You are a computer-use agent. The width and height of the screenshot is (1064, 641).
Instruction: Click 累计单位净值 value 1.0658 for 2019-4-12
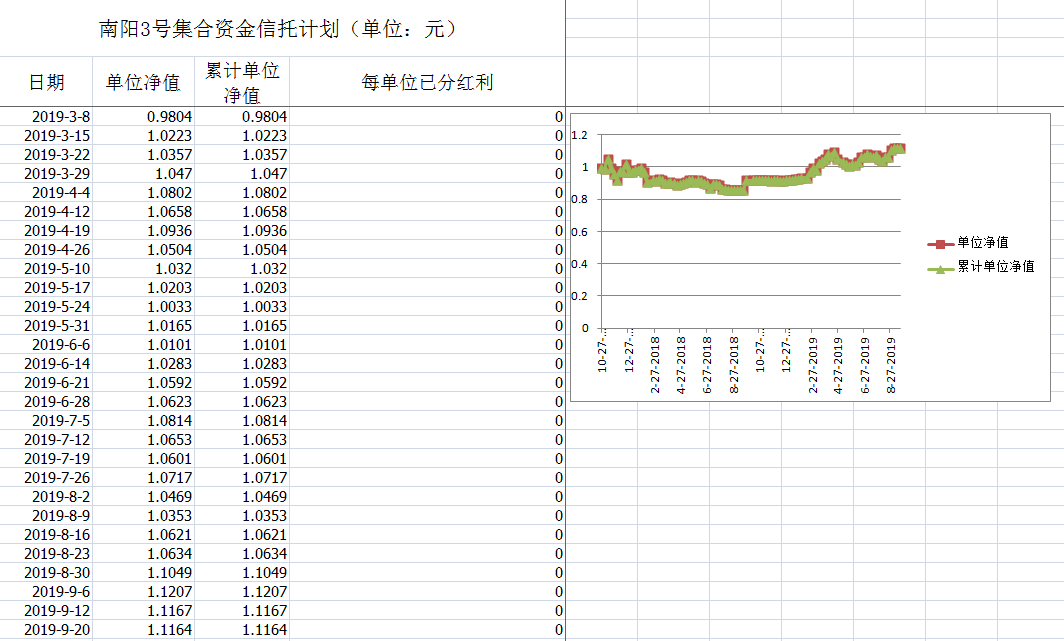tap(242, 212)
